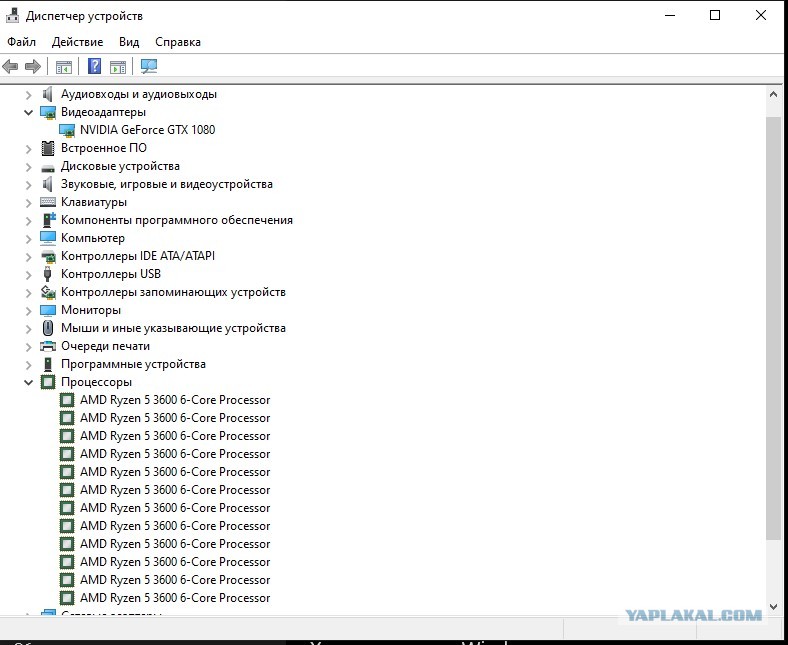Click the chip icon beside Встроенное ПО

tap(48, 148)
